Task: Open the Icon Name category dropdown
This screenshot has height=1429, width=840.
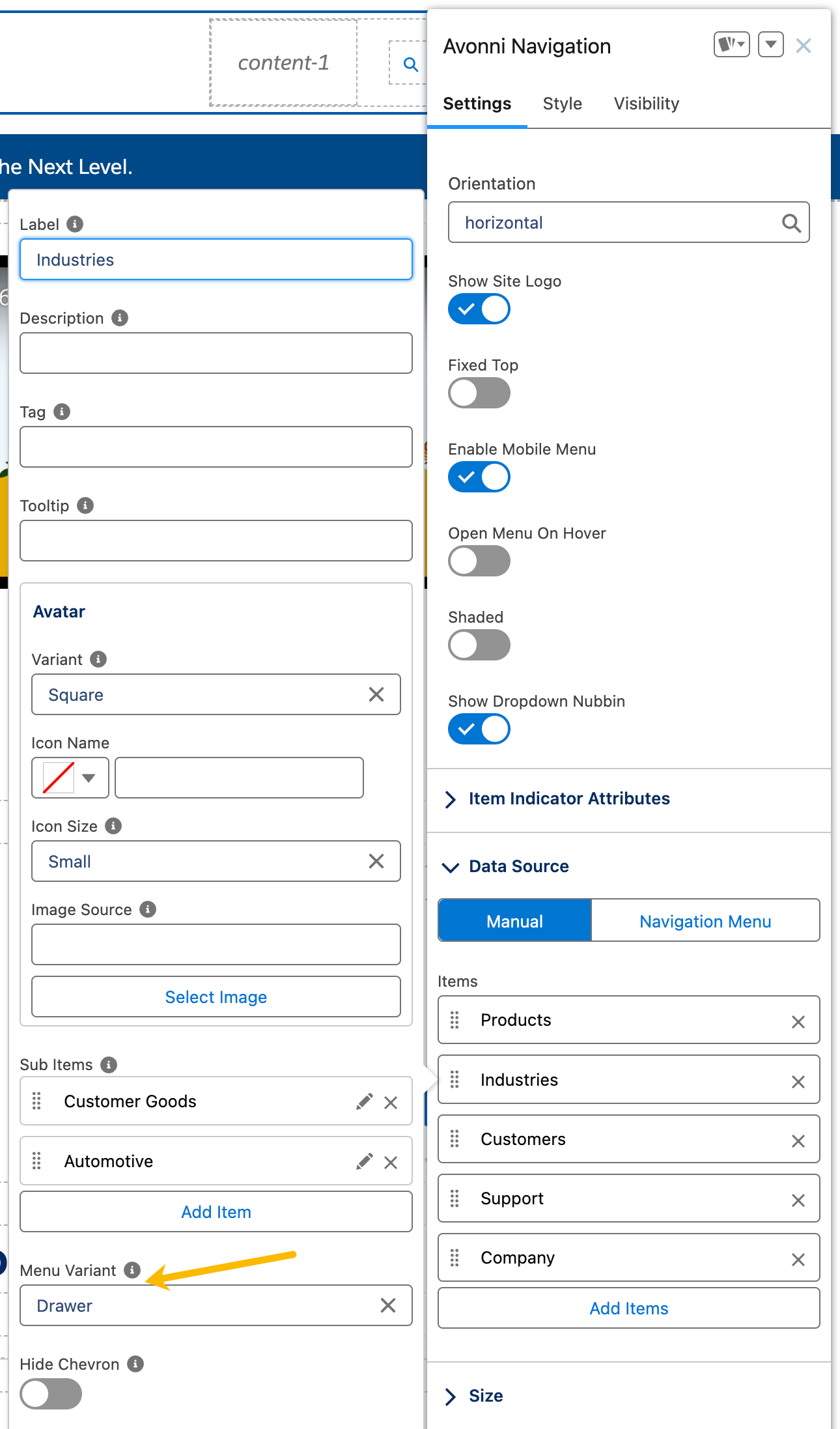Action: click(x=70, y=778)
